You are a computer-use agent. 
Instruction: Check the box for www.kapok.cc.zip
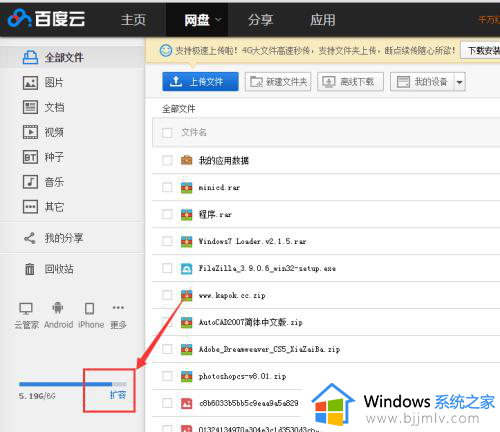pyautogui.click(x=167, y=295)
